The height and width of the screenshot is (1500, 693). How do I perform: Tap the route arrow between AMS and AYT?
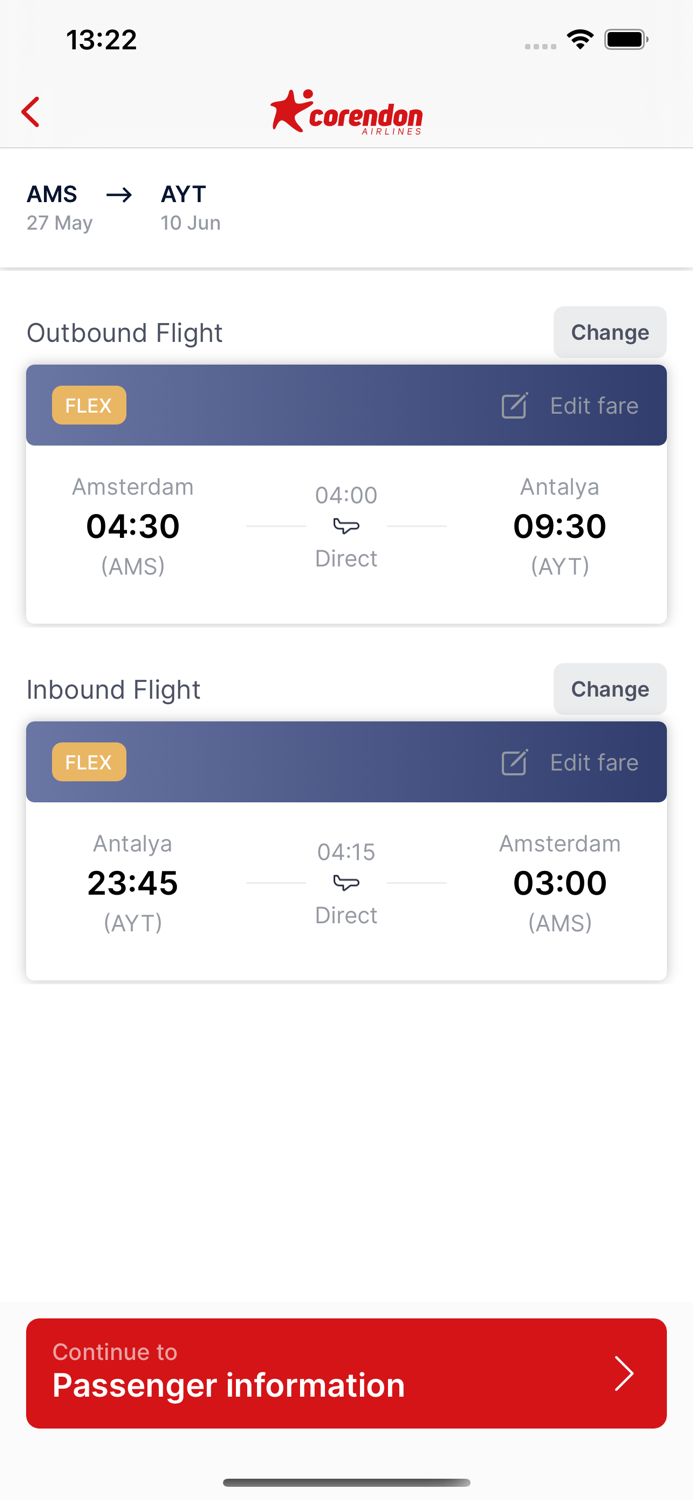pos(119,195)
